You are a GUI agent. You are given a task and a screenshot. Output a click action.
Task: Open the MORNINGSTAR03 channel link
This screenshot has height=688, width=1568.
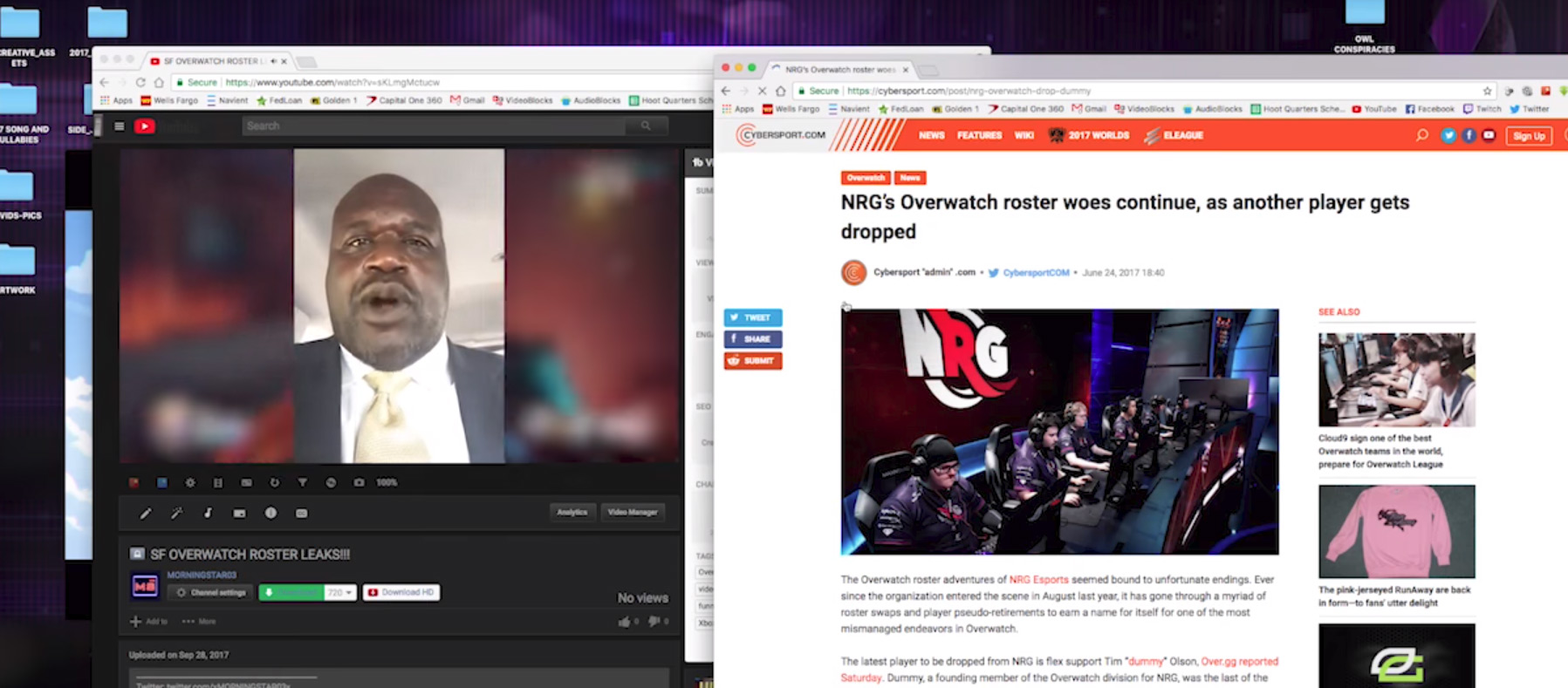click(202, 576)
